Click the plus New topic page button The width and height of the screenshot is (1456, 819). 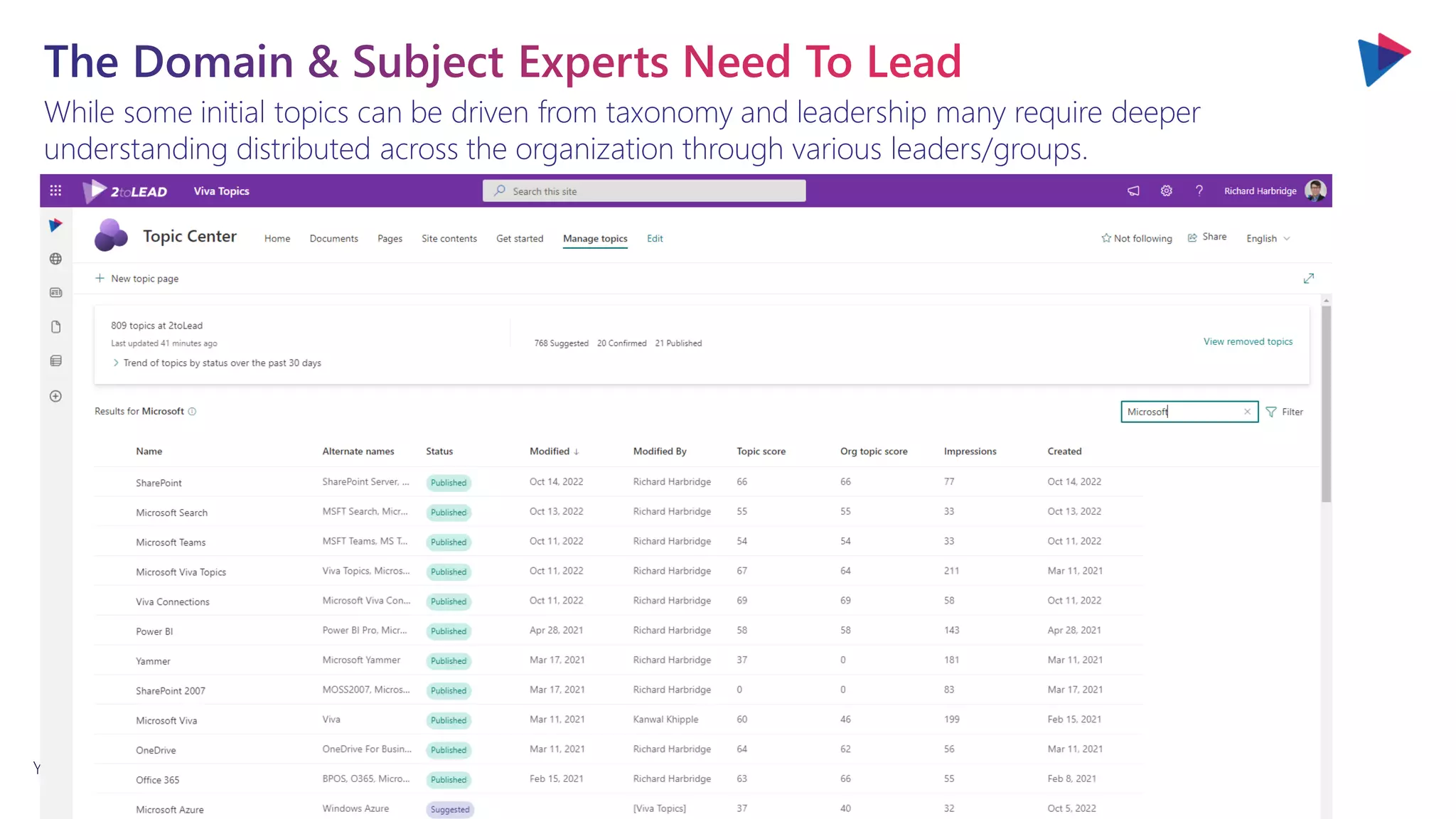(137, 279)
